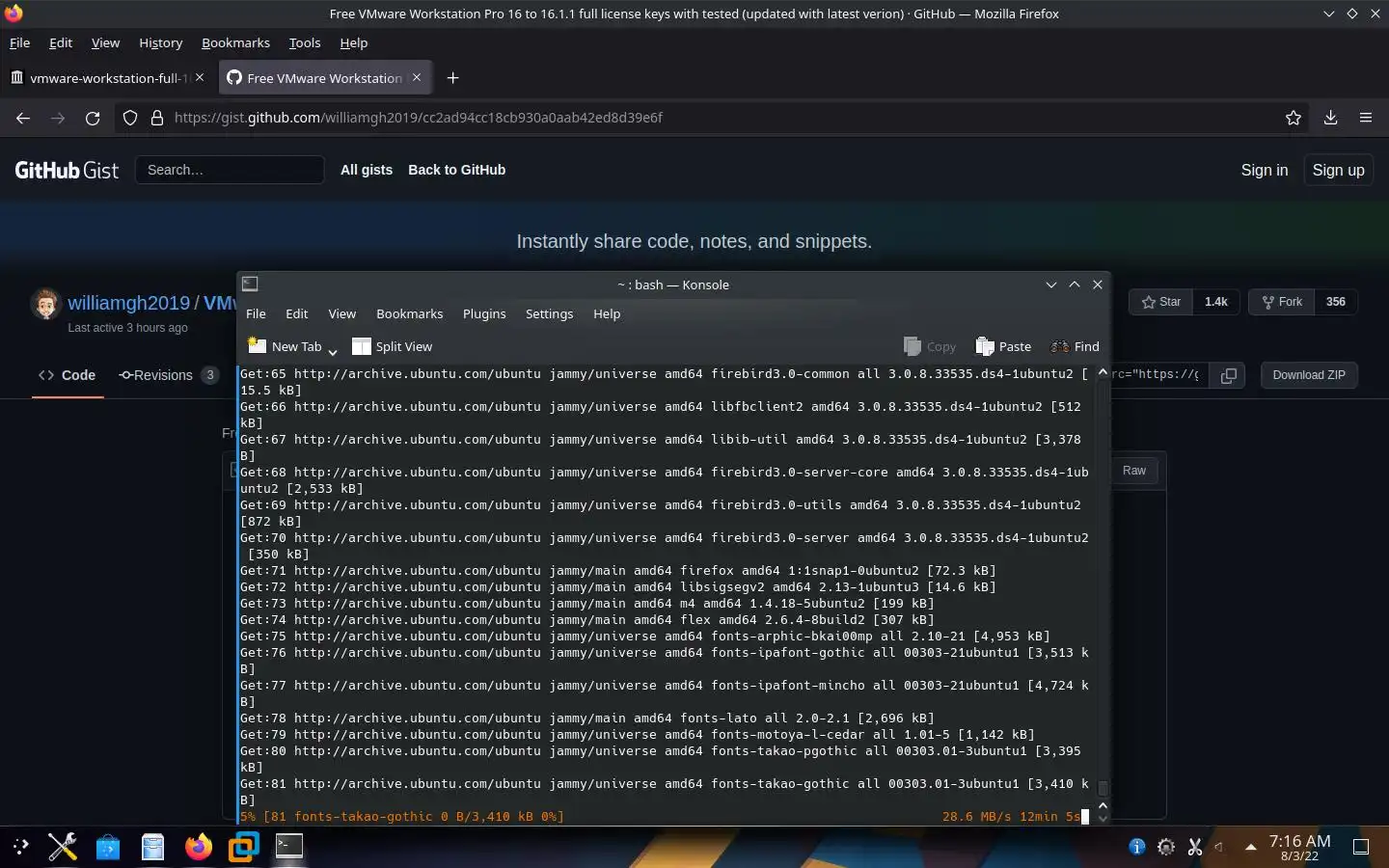Open All gists link
The height and width of the screenshot is (868, 1389).
(367, 170)
